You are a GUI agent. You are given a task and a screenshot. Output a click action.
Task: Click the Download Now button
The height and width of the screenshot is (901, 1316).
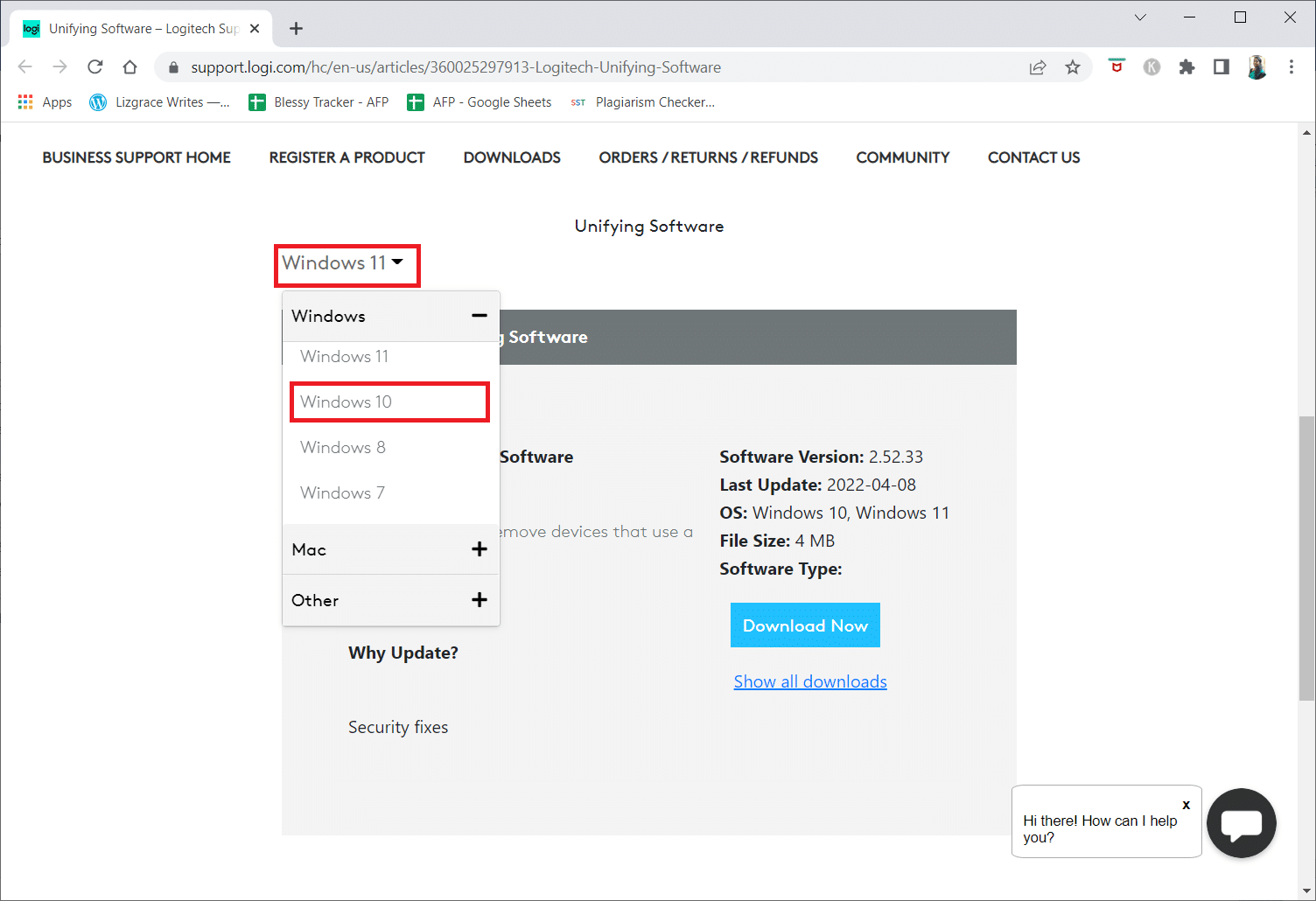[x=805, y=625]
